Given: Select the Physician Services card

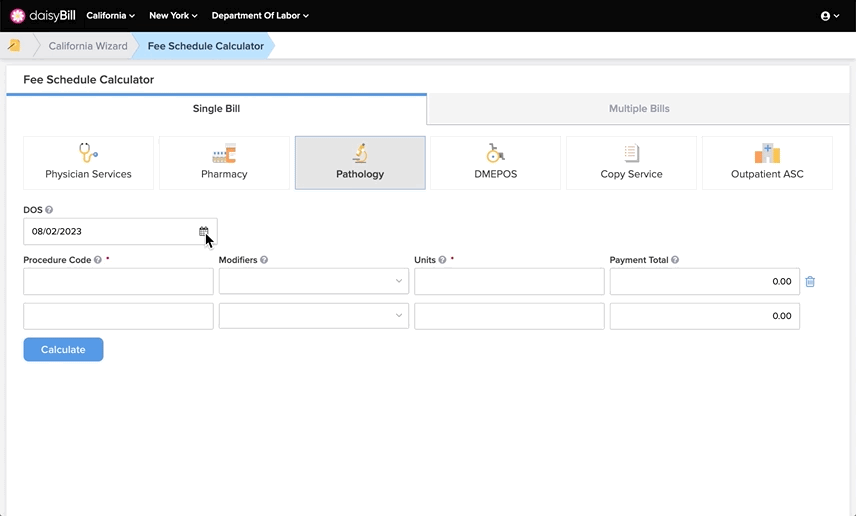Looking at the screenshot, I should click(x=88, y=163).
